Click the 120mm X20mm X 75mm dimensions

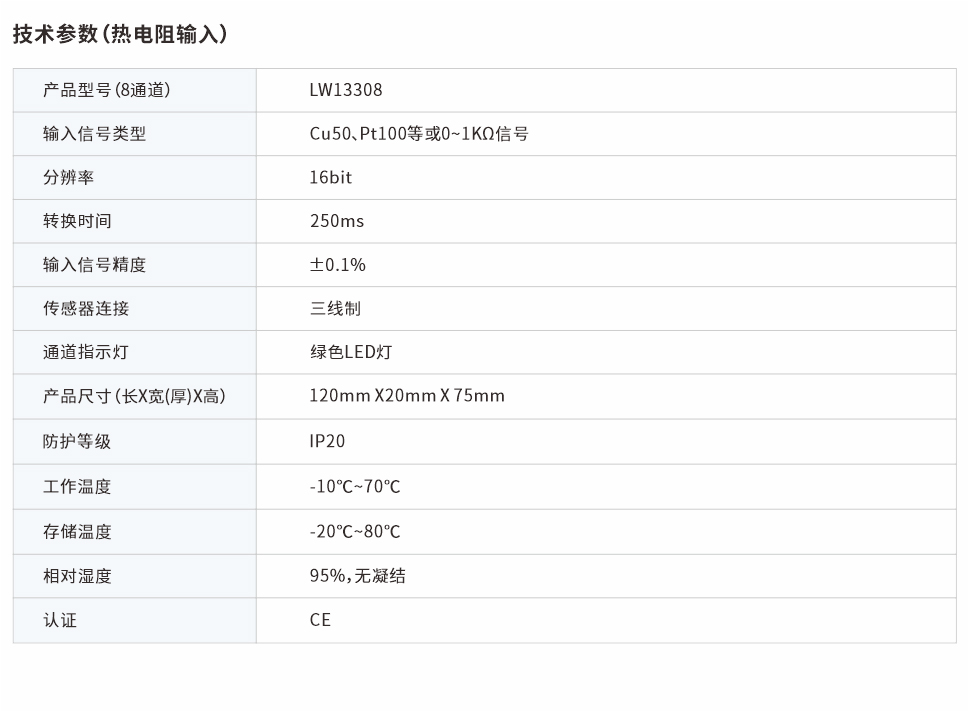pos(407,396)
